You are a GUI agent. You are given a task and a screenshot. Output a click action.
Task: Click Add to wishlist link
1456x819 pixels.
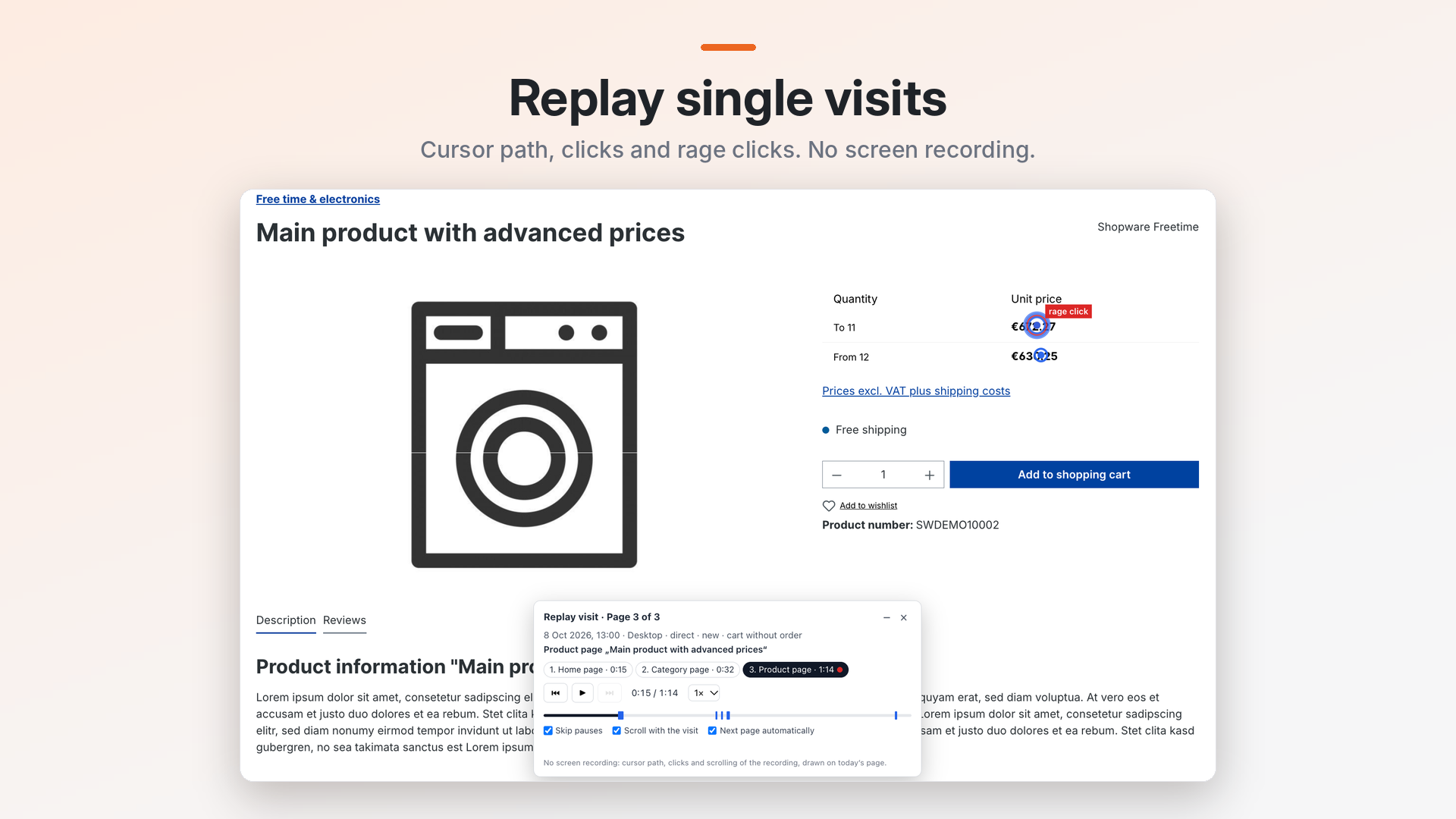[868, 506]
